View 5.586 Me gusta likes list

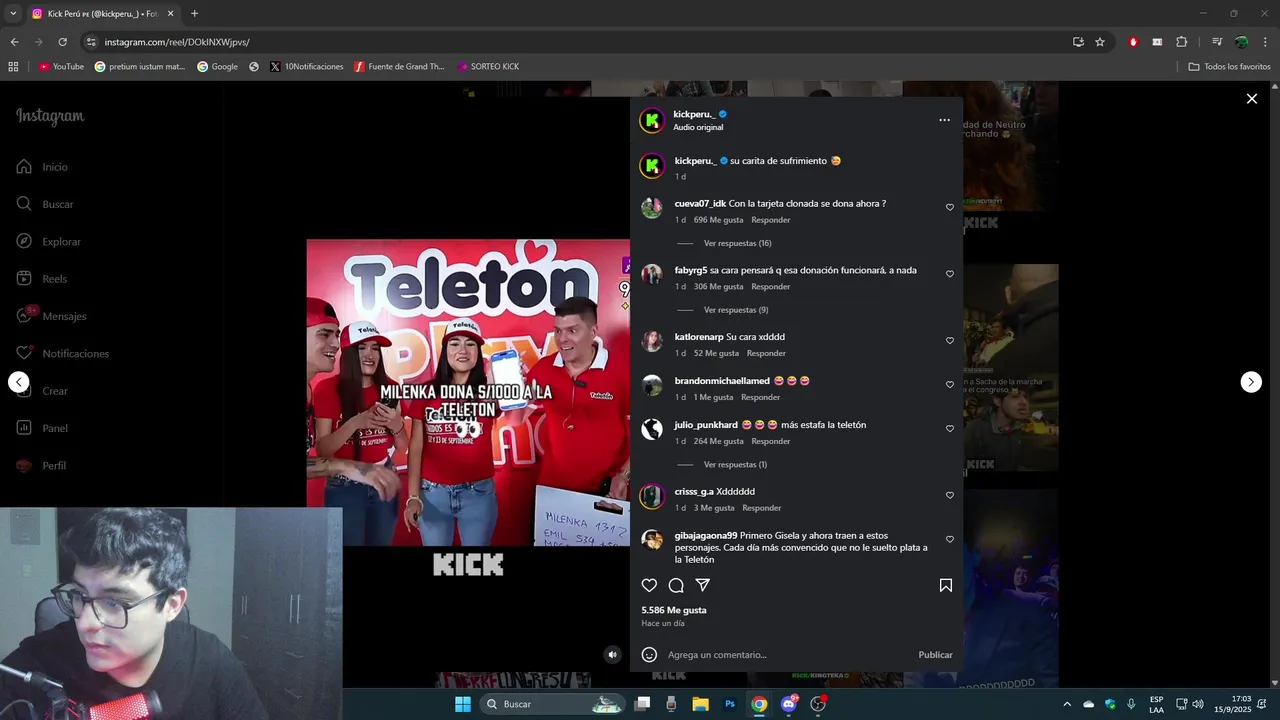tap(674, 610)
